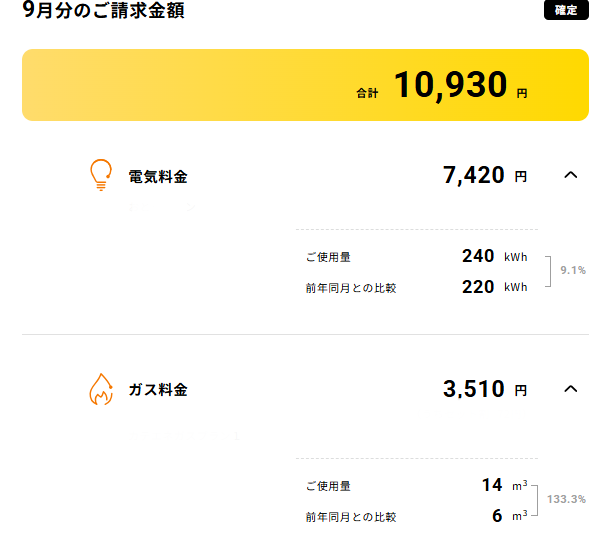Click the 240 kWh usage value
603x537 pixels.
[495, 256]
